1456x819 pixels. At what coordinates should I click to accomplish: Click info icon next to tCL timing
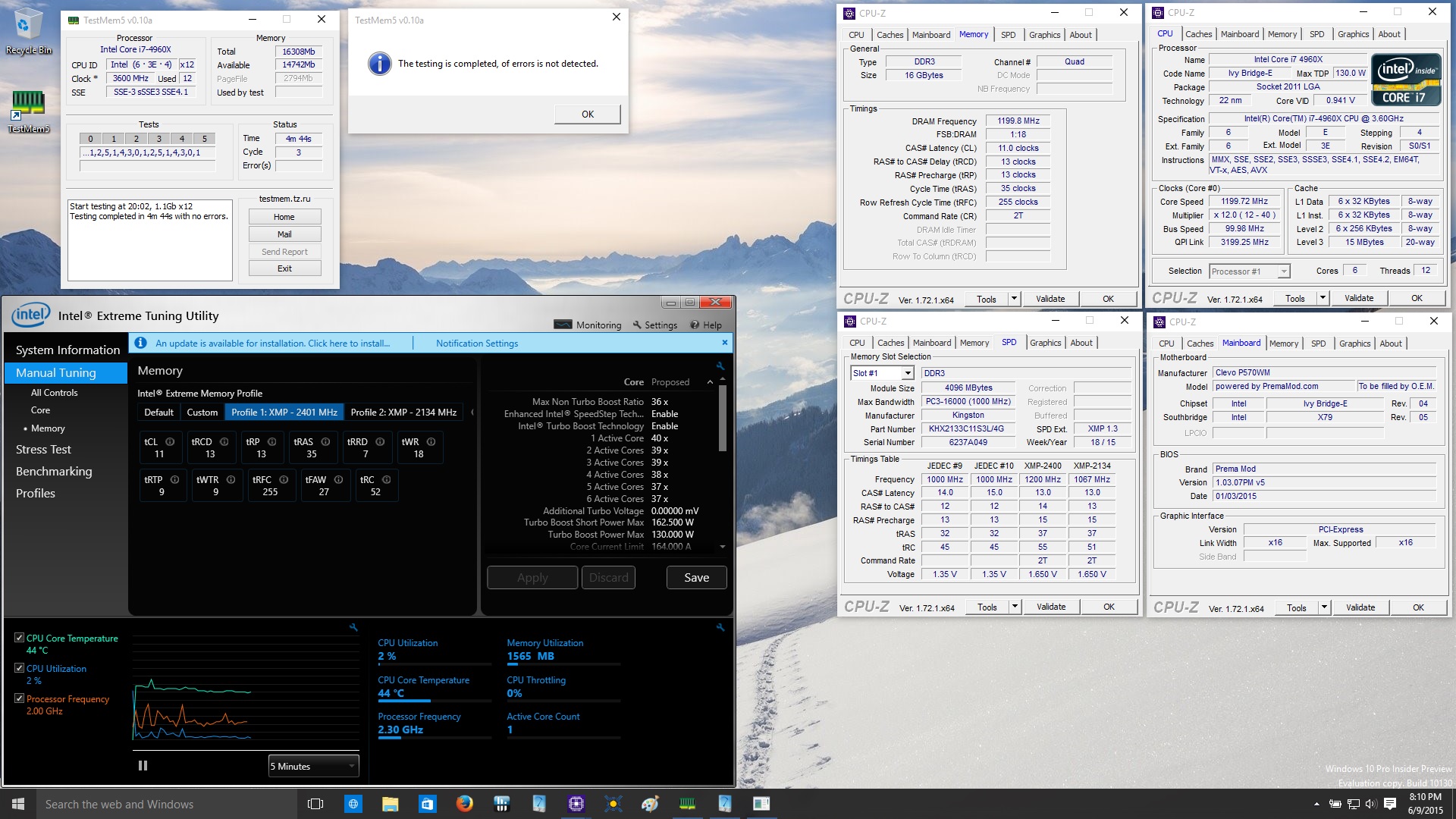point(170,441)
